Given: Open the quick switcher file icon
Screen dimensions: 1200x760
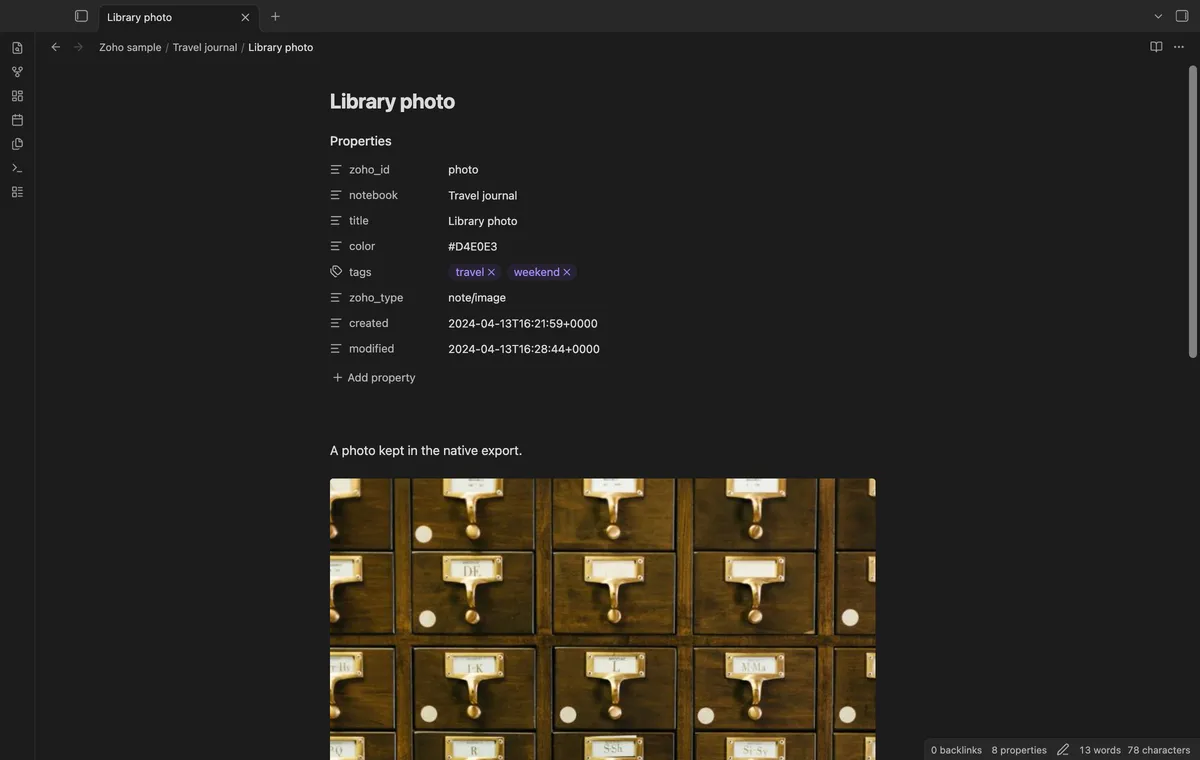Looking at the screenshot, I should click(17, 48).
